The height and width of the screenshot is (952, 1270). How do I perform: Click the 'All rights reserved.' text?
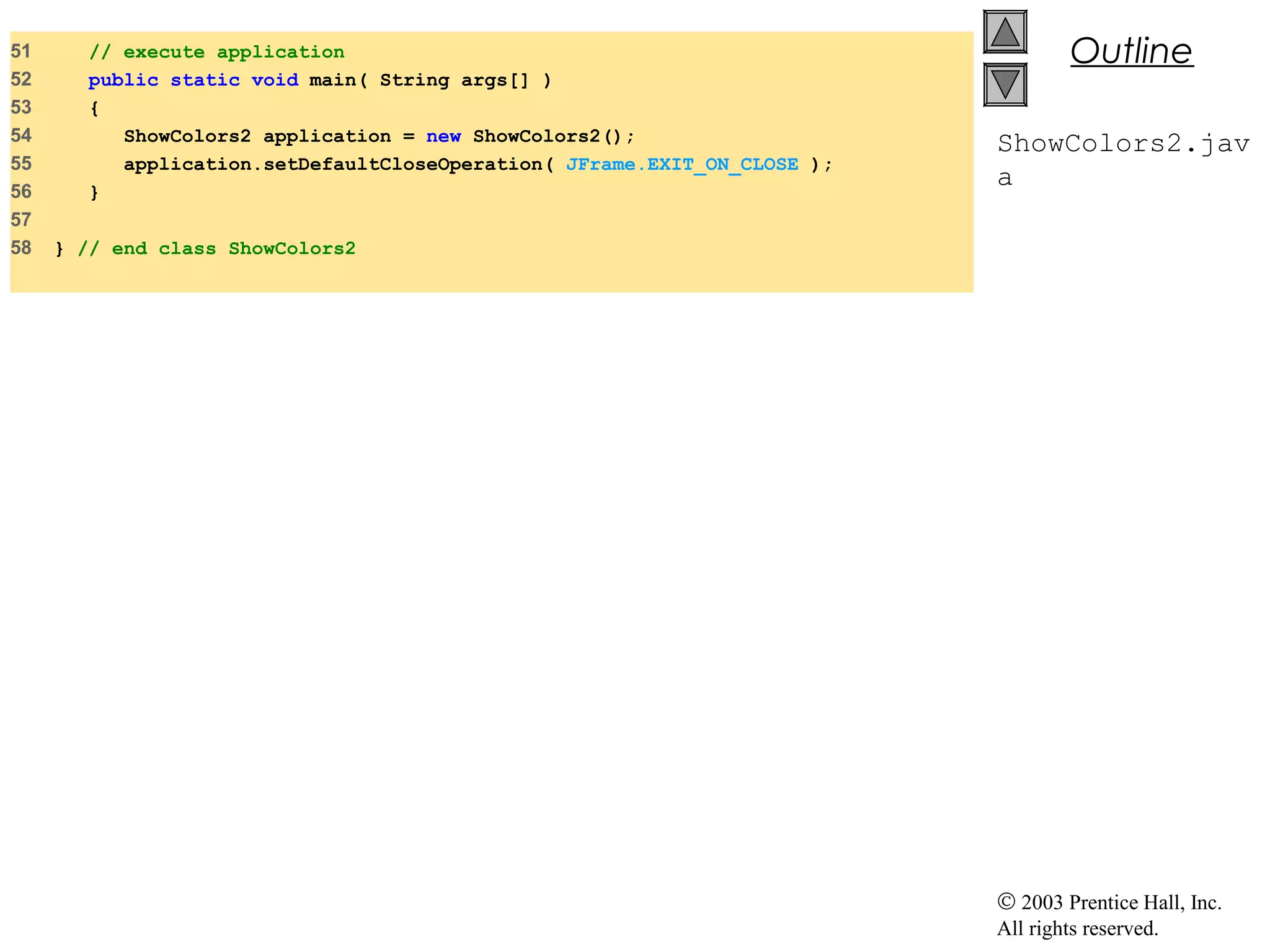[1078, 928]
